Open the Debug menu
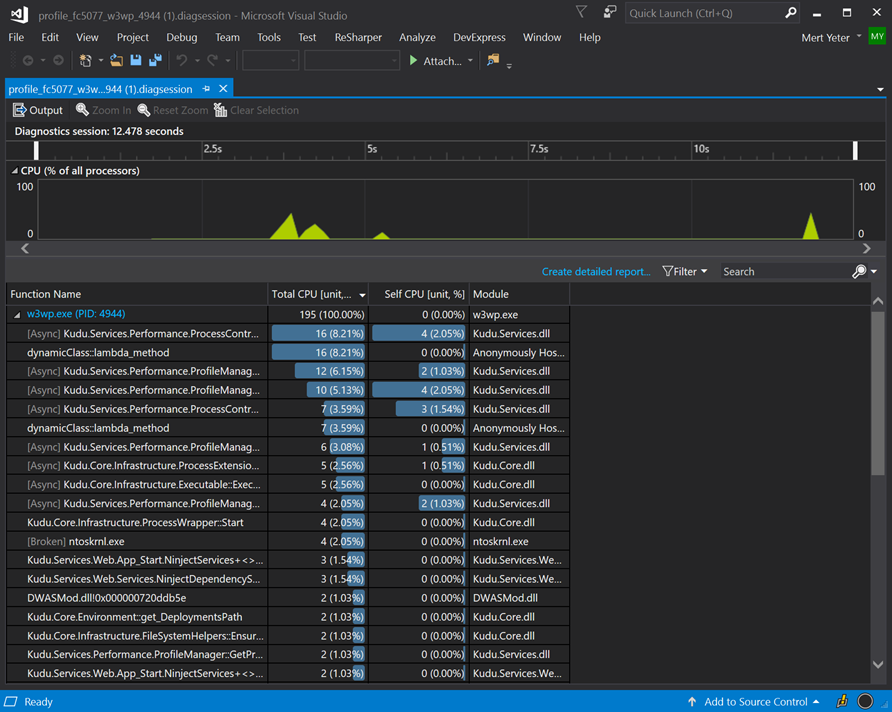Image resolution: width=892 pixels, height=712 pixels. point(181,38)
